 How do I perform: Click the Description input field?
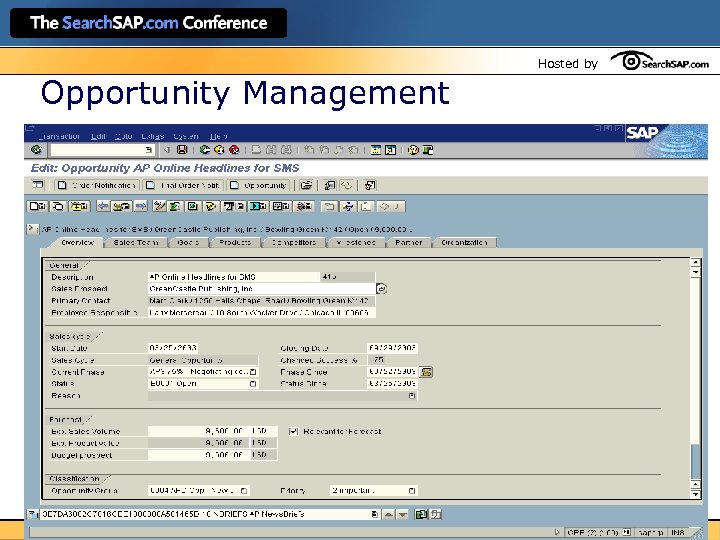(232, 276)
